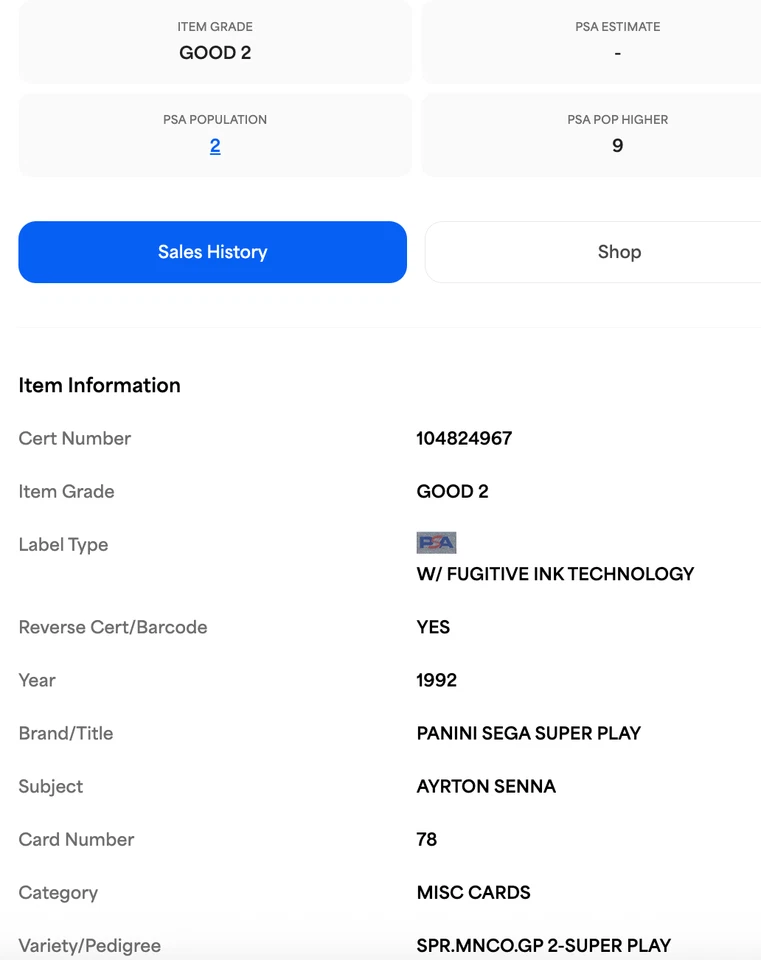This screenshot has width=761, height=960.
Task: Open the PSA Population link showing 2
Action: [215, 146]
